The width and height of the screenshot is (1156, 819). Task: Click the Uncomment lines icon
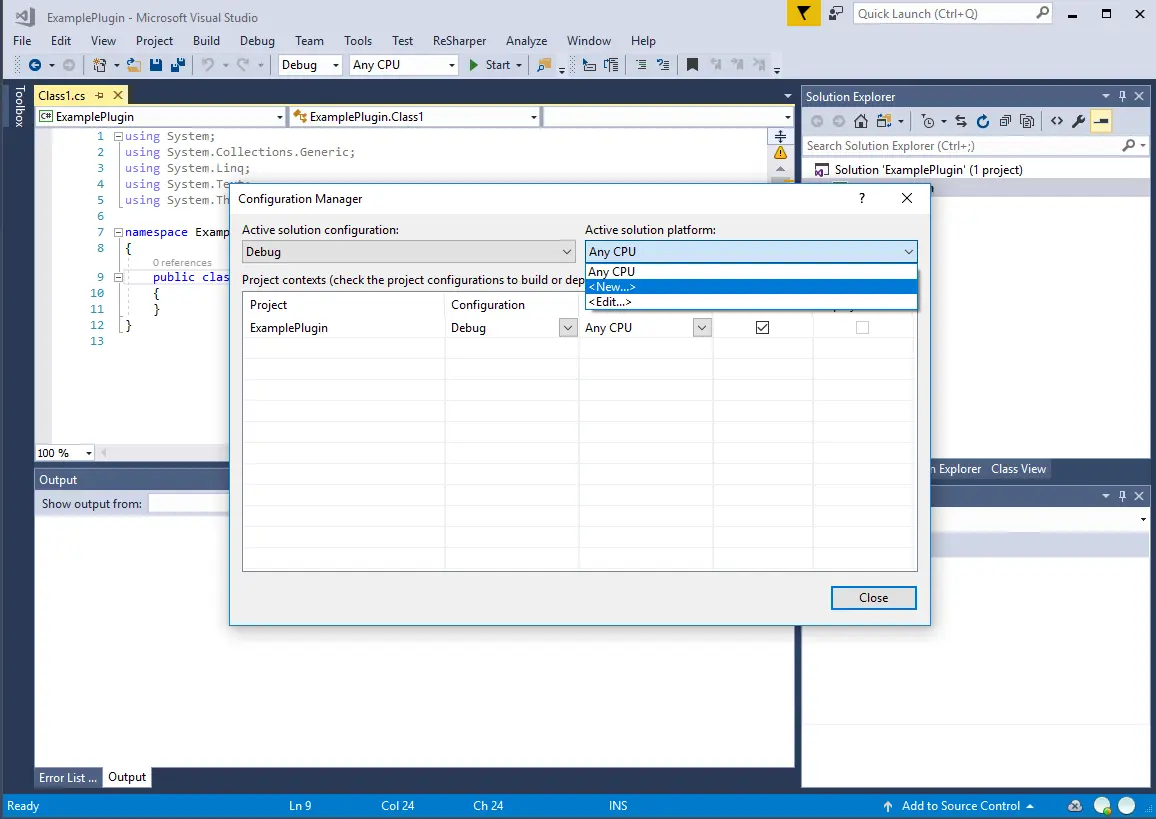pos(664,65)
